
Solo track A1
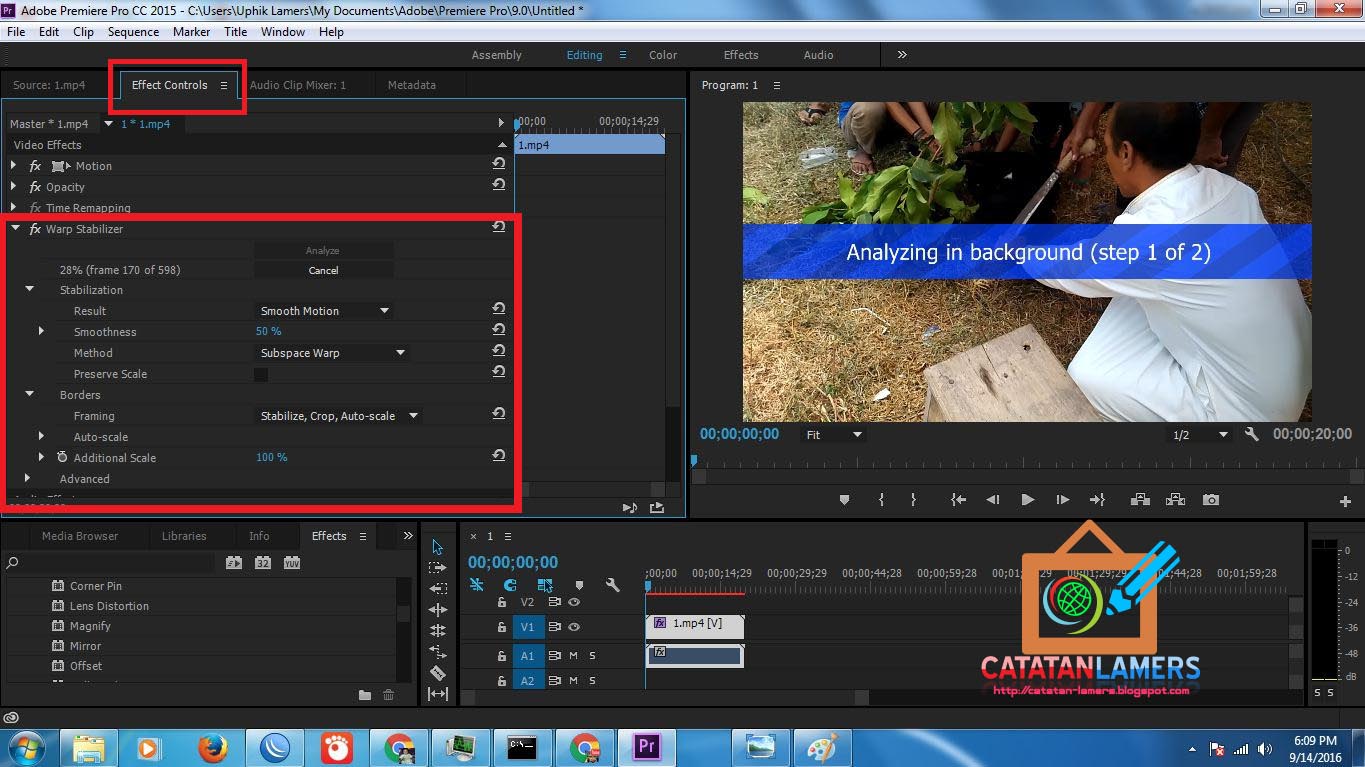592,656
